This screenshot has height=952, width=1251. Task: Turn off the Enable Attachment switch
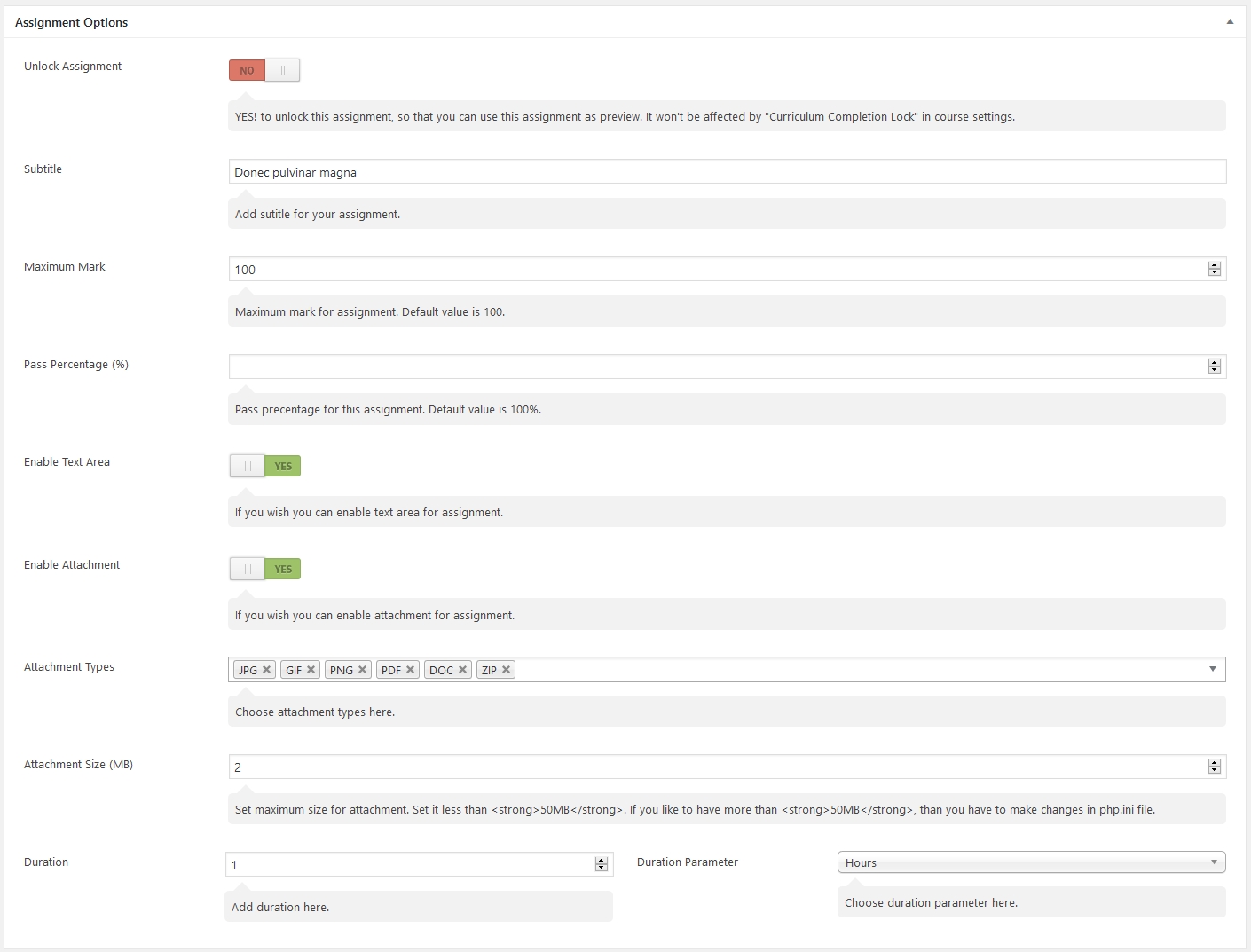click(x=264, y=569)
